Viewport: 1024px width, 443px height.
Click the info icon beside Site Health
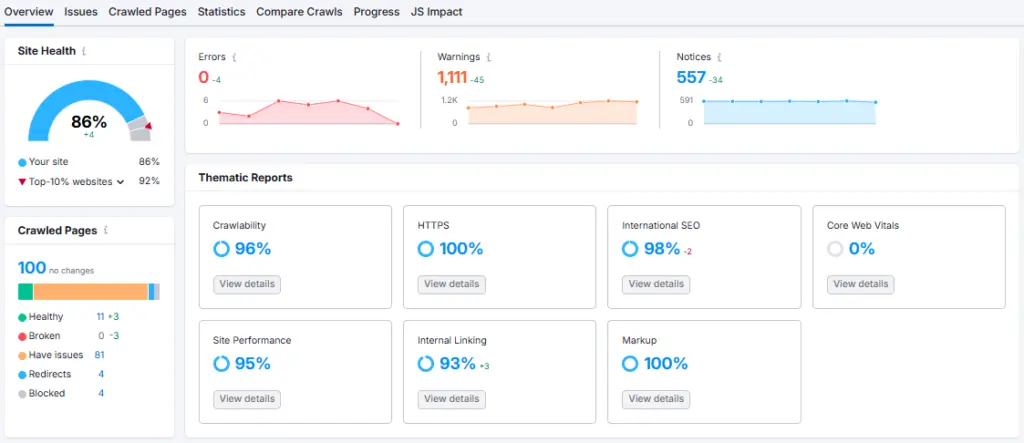coord(84,51)
